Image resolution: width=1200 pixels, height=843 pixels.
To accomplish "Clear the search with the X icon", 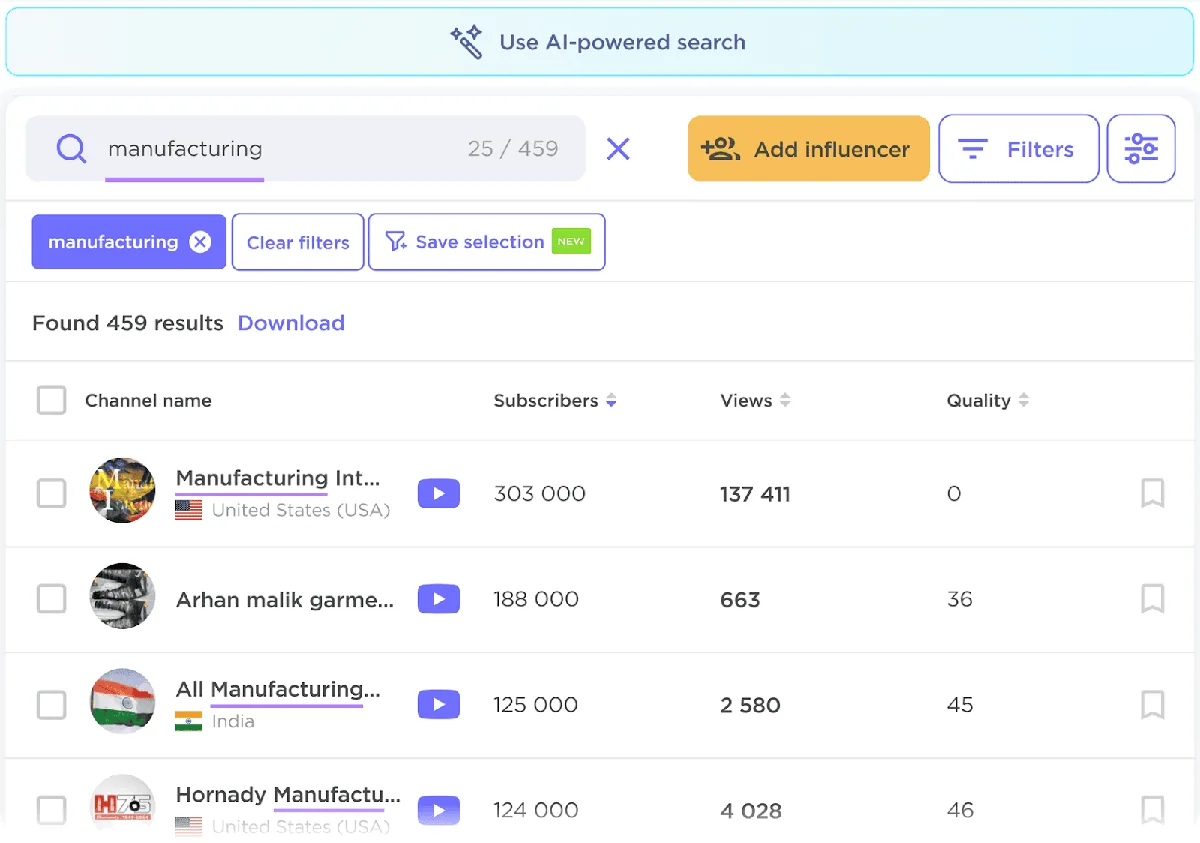I will point(618,149).
